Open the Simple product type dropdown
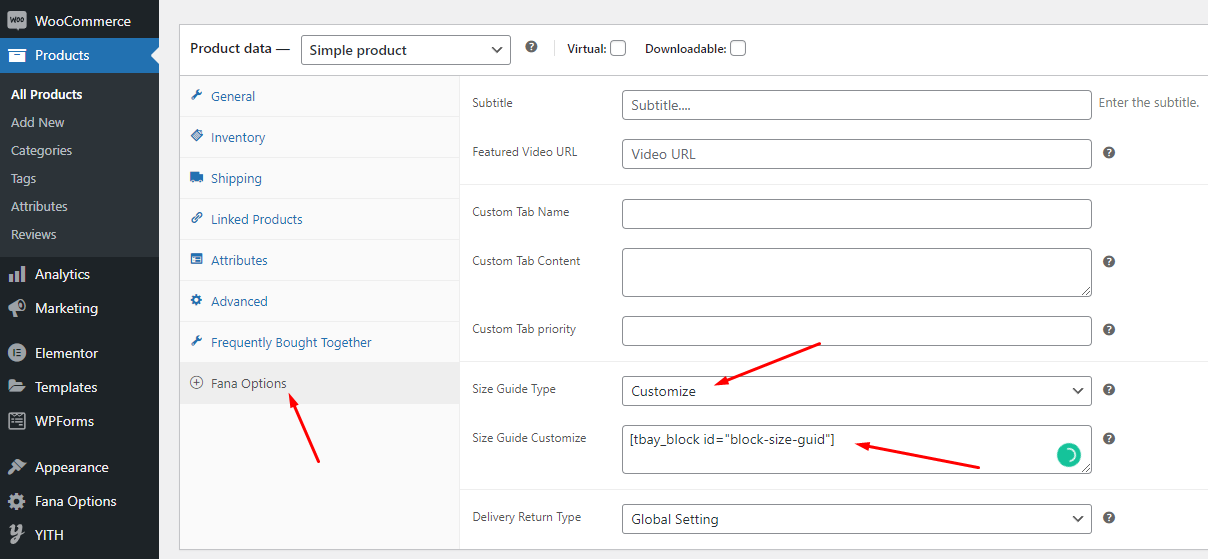 406,50
